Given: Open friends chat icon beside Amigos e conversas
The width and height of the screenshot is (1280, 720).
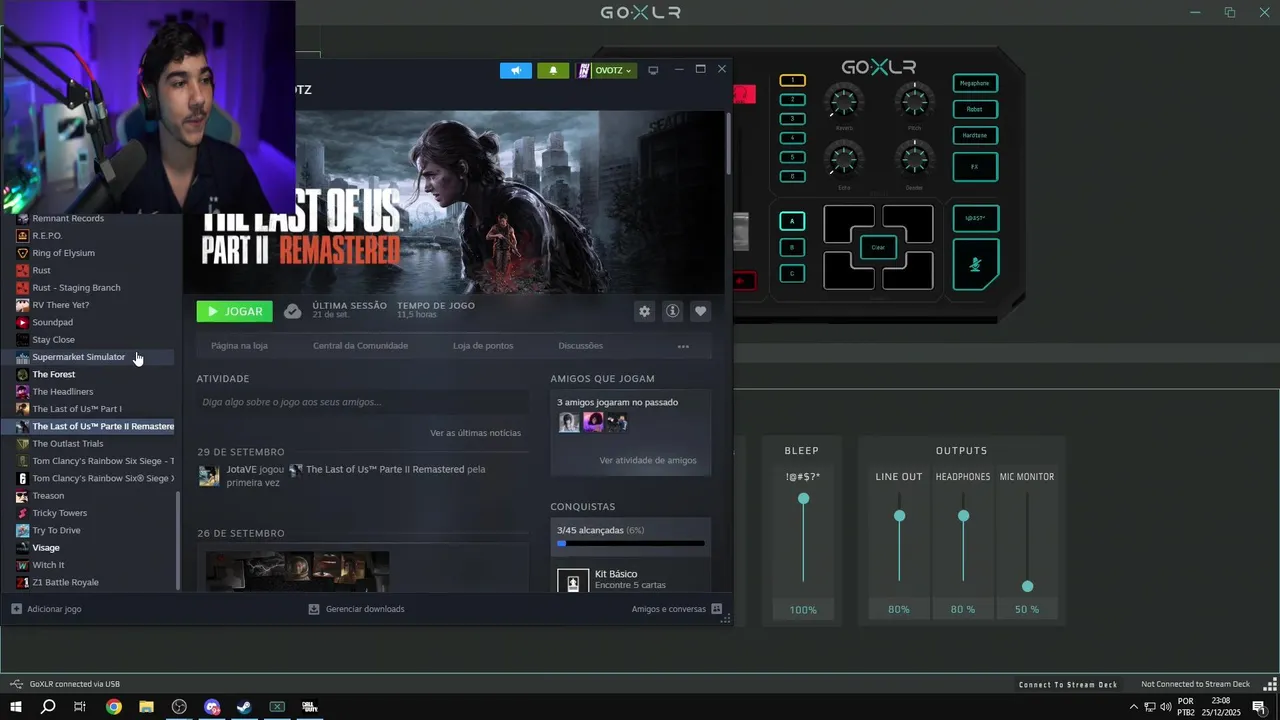Looking at the screenshot, I should pyautogui.click(x=716, y=608).
